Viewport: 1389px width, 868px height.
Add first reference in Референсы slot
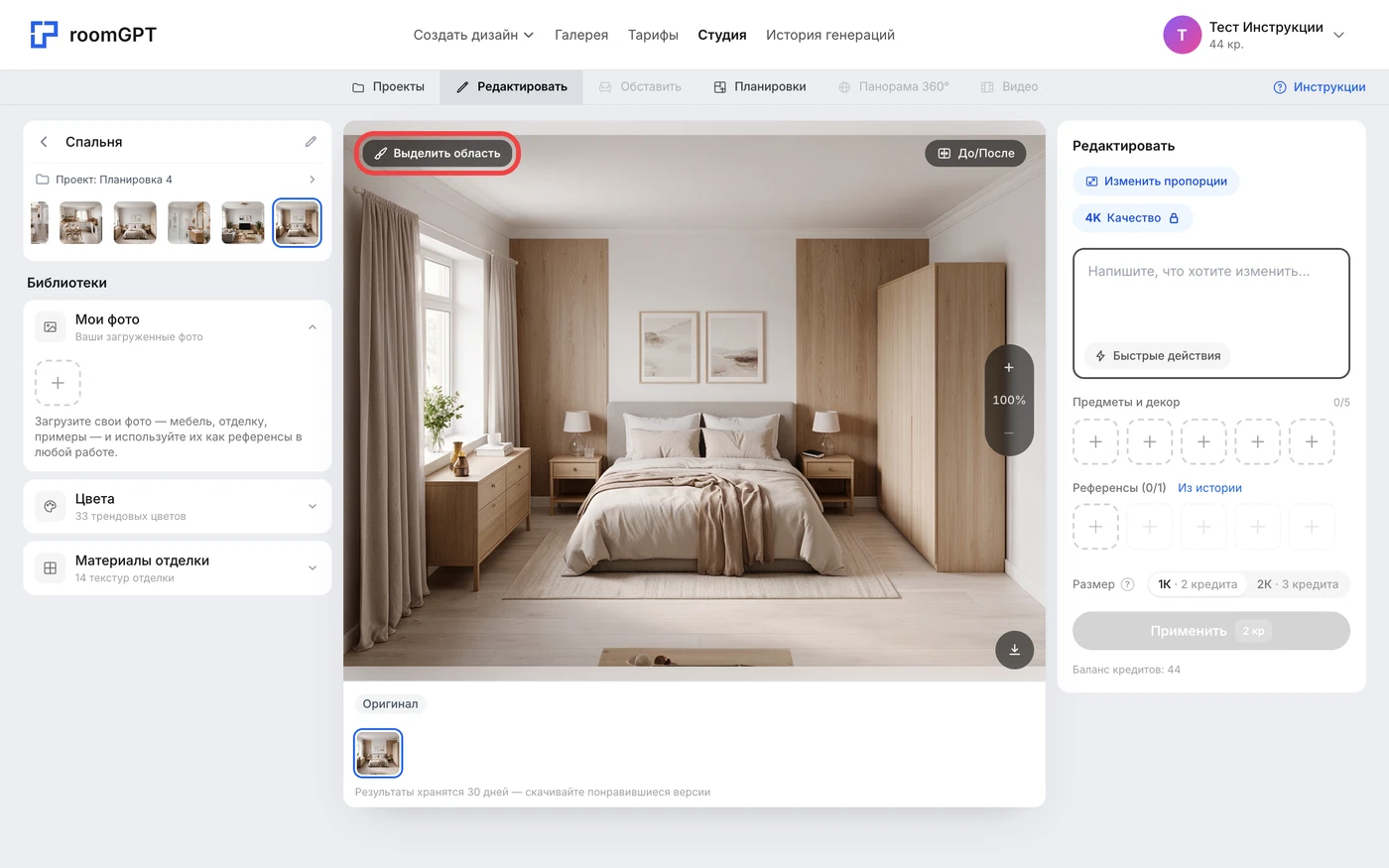tap(1095, 527)
